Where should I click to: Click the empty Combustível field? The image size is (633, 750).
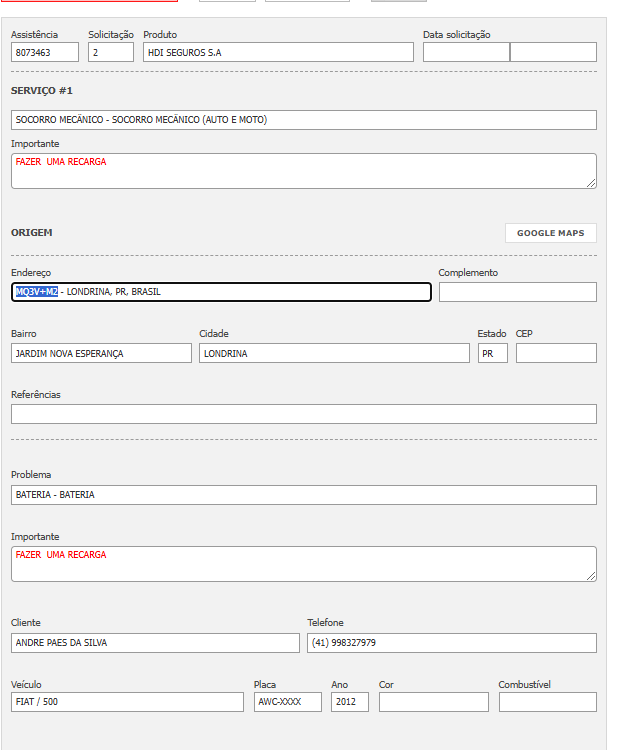pyautogui.click(x=547, y=702)
